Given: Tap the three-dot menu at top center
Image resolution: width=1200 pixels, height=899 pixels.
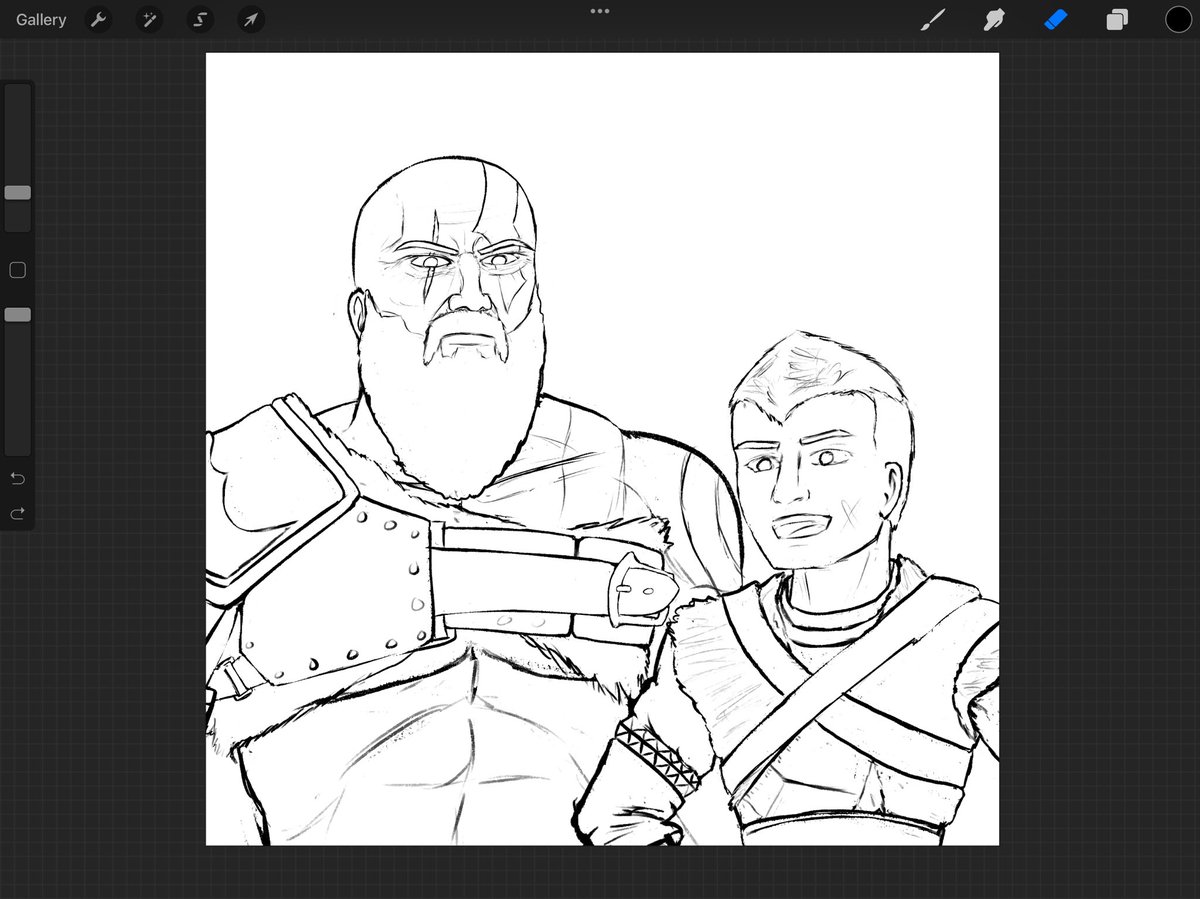Looking at the screenshot, I should coord(600,11).
